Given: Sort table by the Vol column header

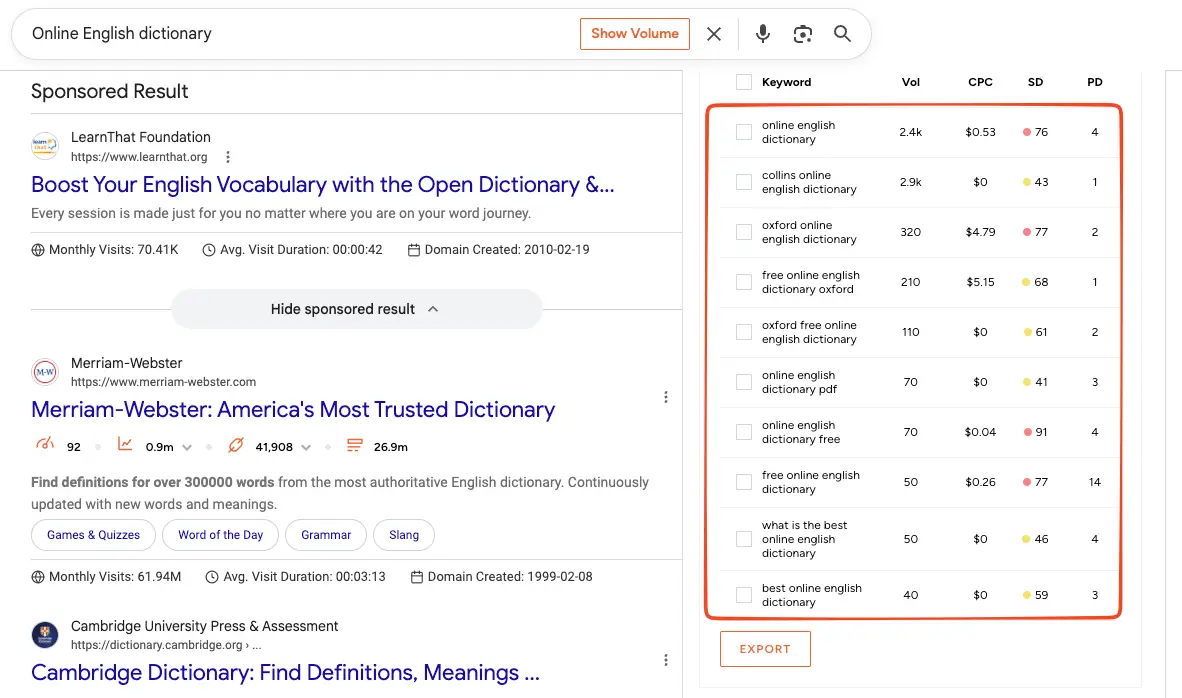Looking at the screenshot, I should [911, 82].
